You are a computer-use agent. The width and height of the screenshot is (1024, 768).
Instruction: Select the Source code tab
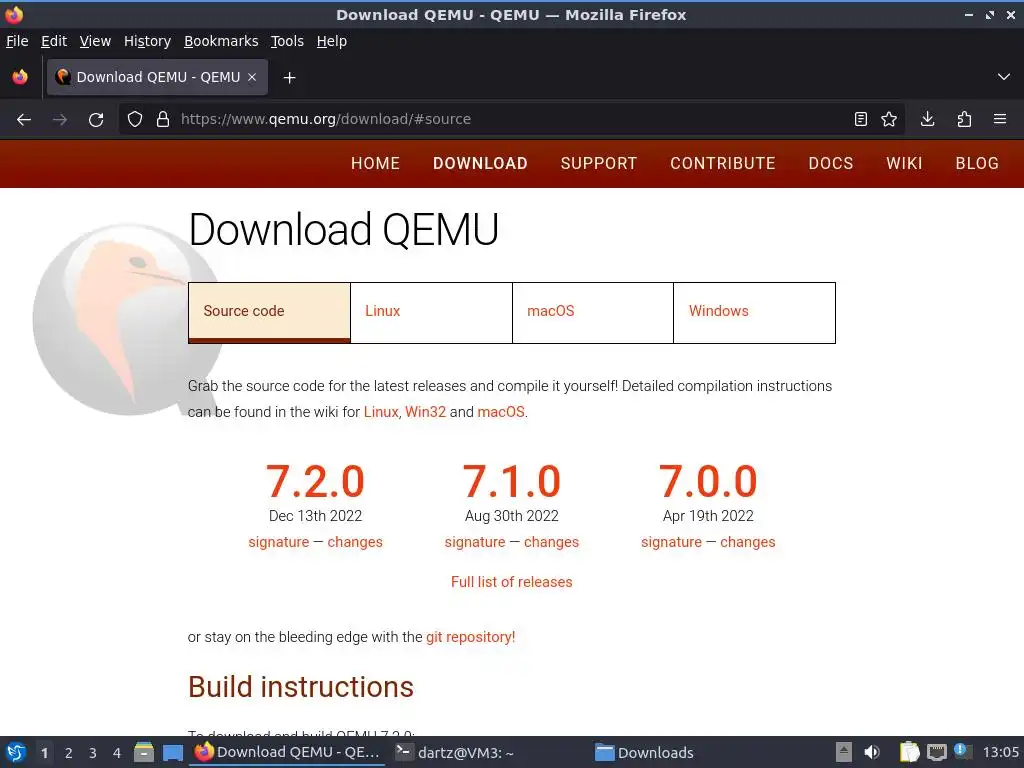pos(269,313)
